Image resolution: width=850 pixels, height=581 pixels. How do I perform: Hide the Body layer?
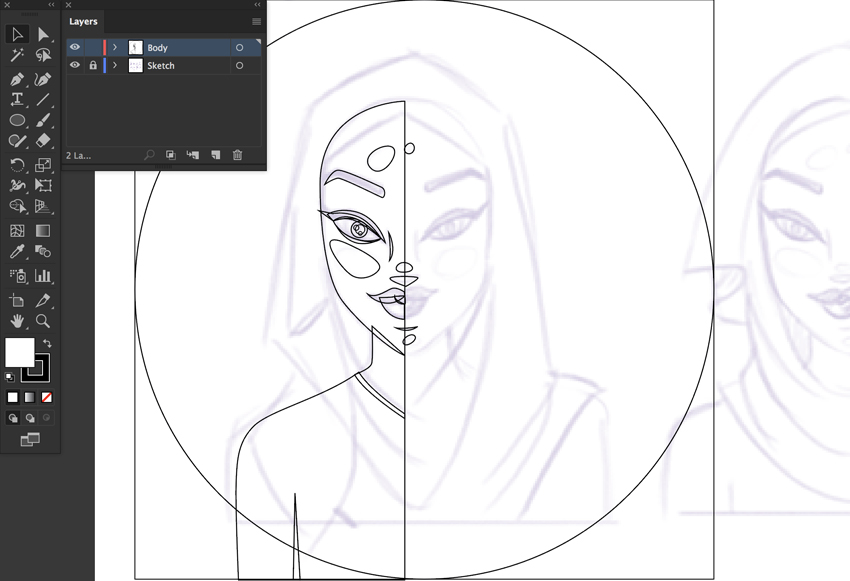tap(75, 47)
